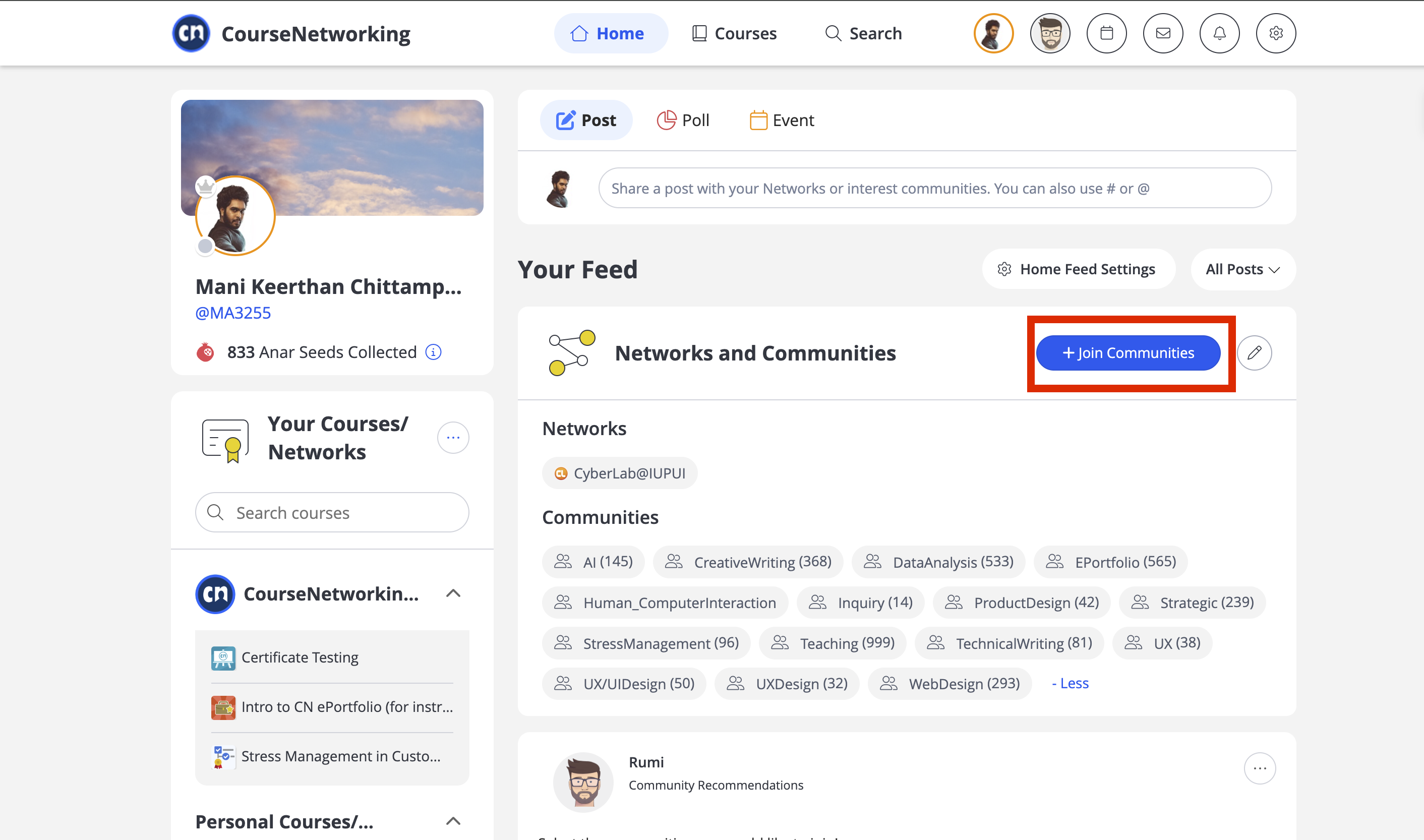This screenshot has width=1424, height=840.
Task: Click the @MA3255 username link
Action: [x=233, y=313]
